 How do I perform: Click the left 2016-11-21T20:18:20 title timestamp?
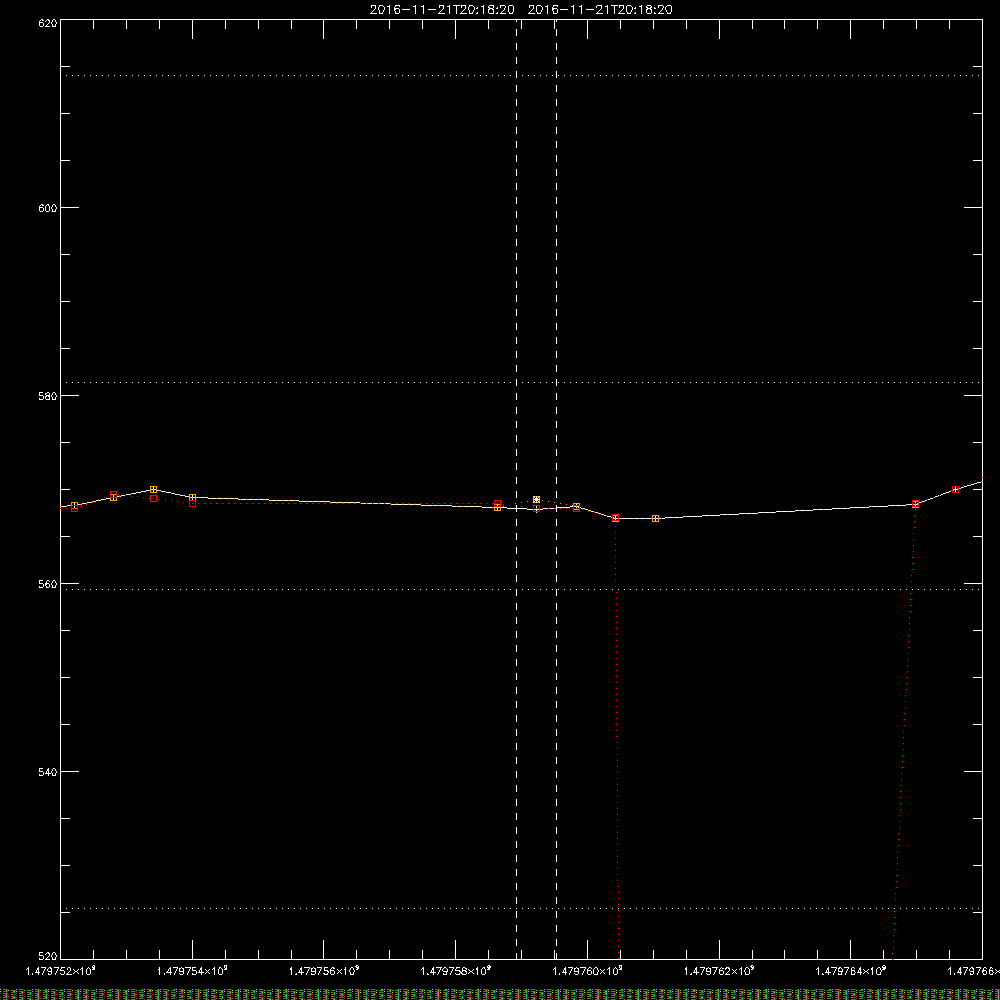point(442,10)
